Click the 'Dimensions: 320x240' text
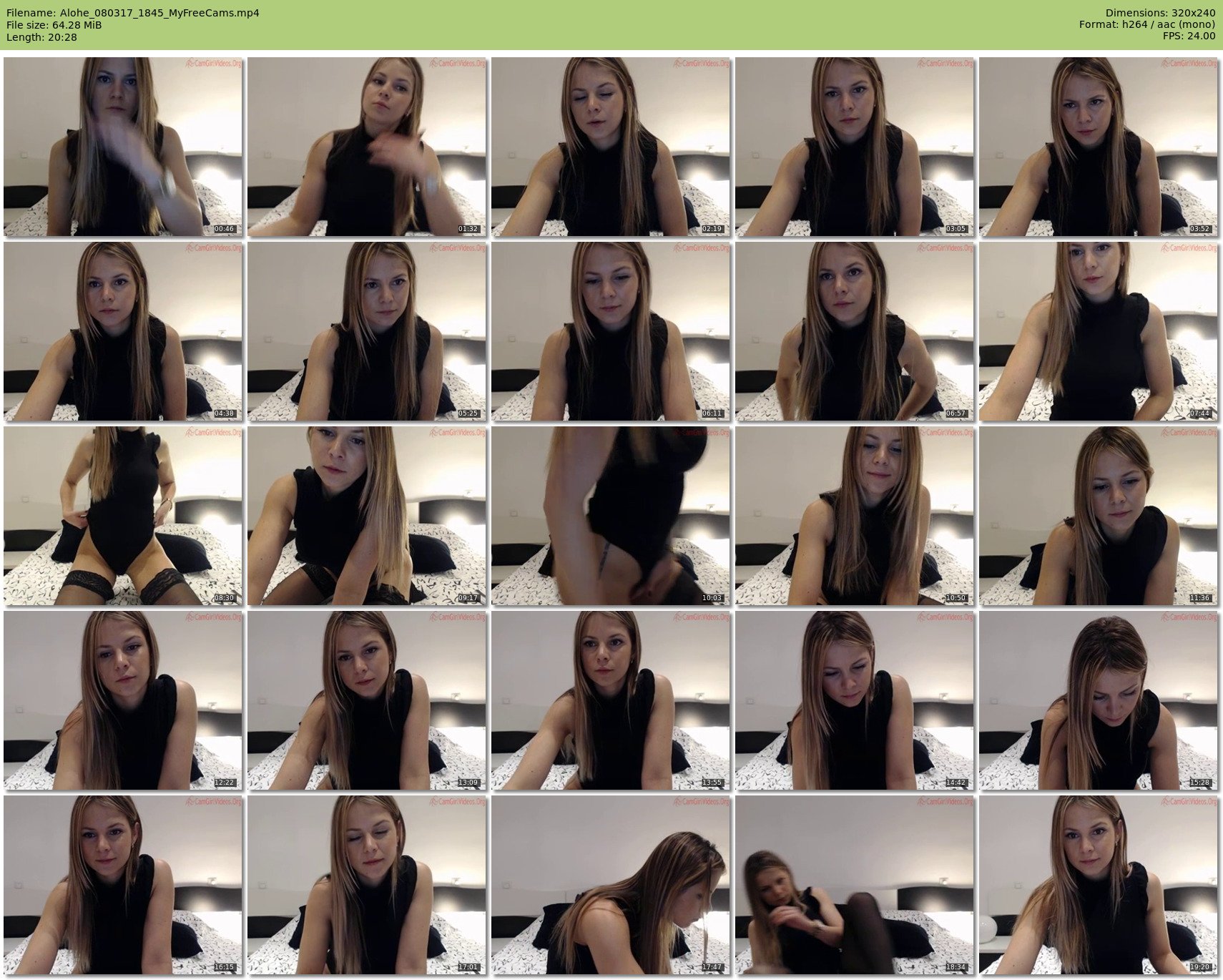1223x980 pixels. (x=1160, y=13)
